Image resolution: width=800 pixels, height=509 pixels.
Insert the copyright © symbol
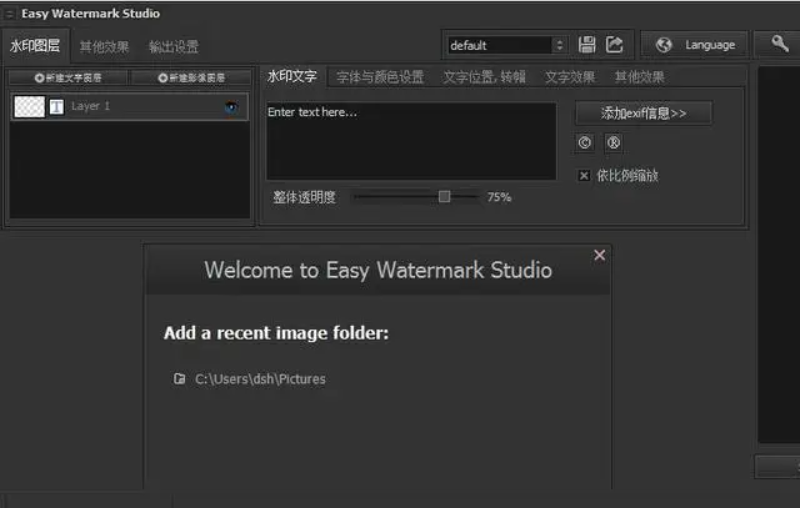coord(585,142)
